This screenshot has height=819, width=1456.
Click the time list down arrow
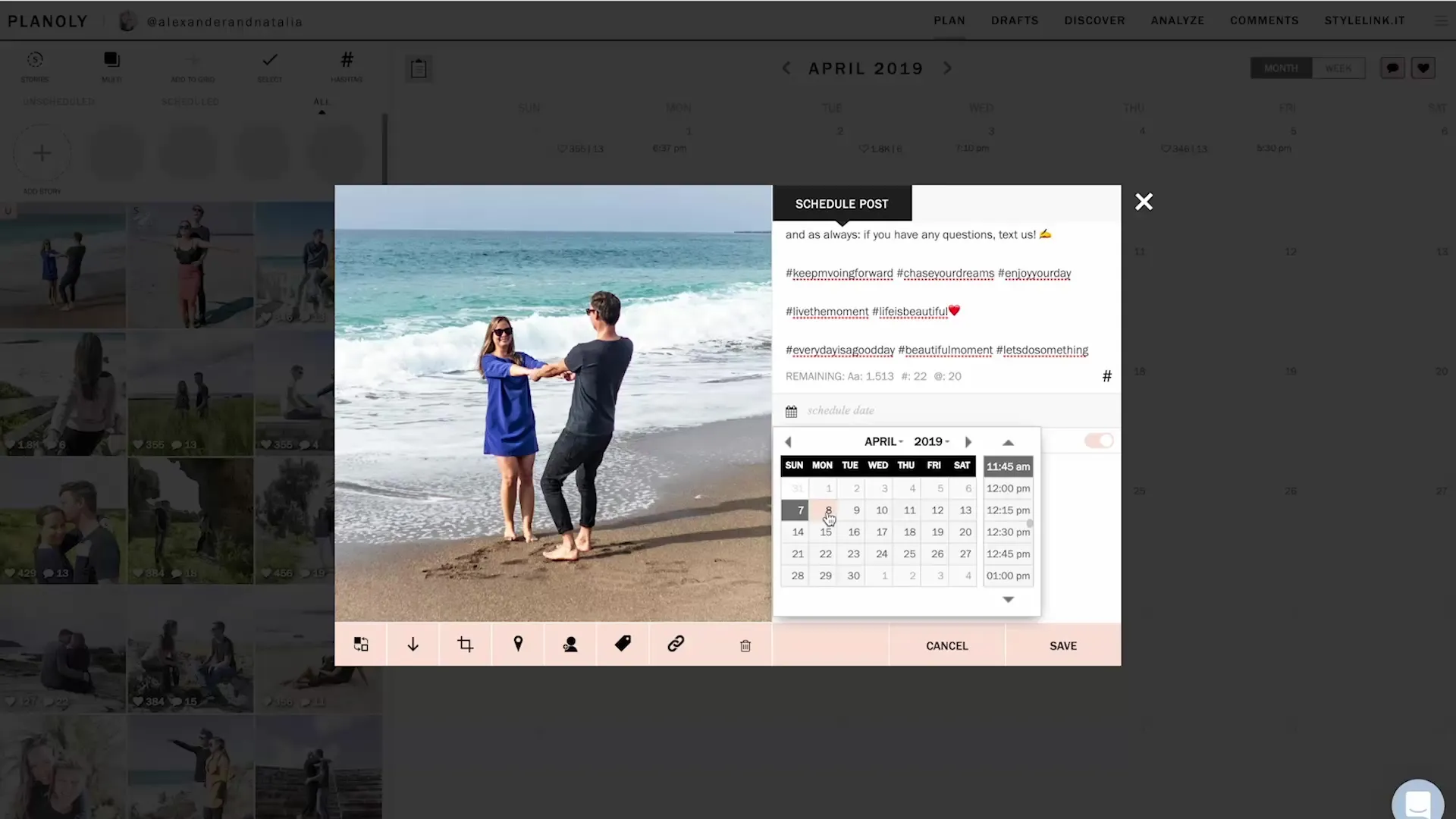(x=1008, y=599)
